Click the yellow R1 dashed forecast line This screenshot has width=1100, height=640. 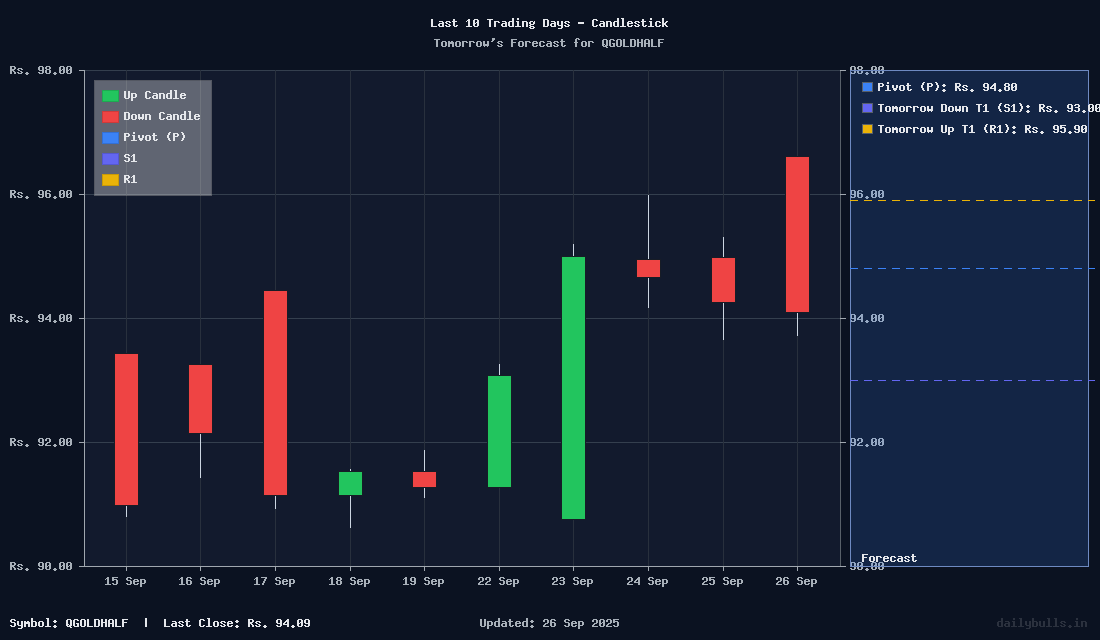coord(972,201)
